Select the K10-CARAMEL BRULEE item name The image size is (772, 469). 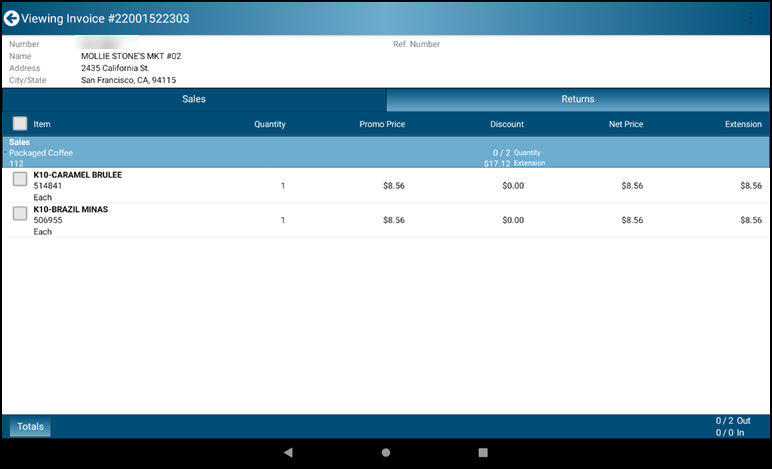[x=78, y=175]
